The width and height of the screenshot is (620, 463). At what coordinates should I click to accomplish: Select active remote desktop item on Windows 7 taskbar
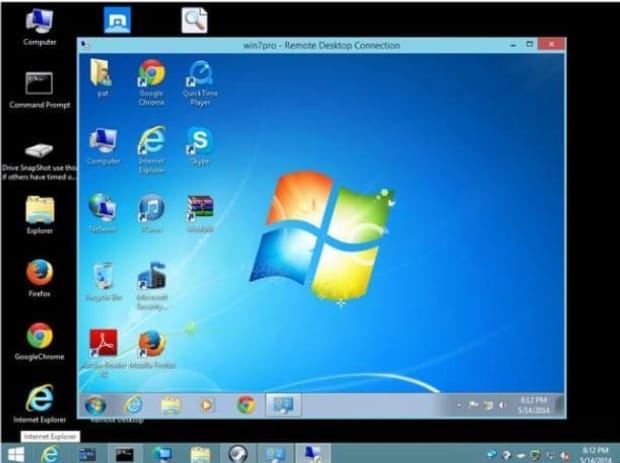click(283, 405)
